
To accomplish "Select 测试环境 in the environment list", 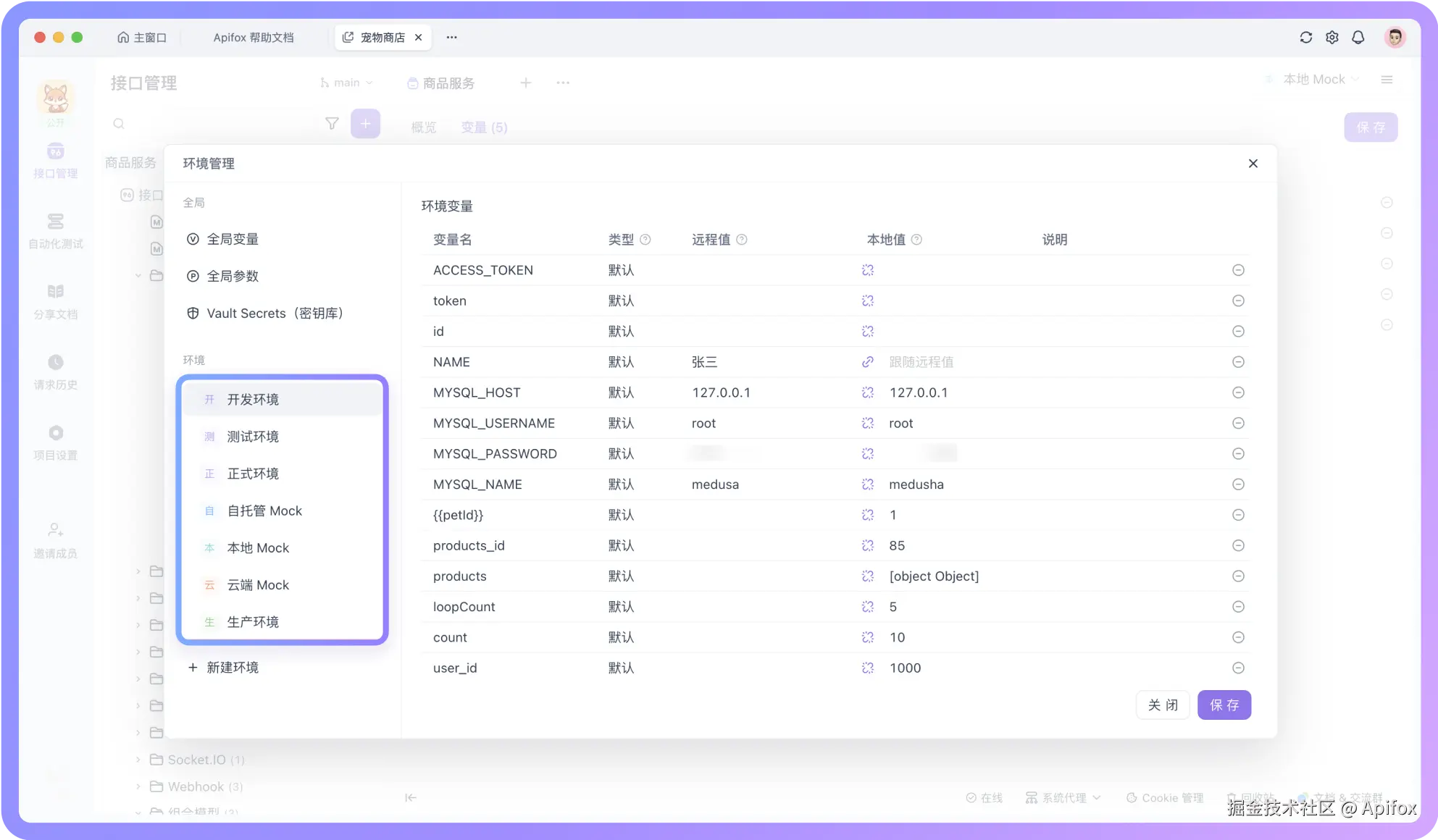I will tap(253, 437).
